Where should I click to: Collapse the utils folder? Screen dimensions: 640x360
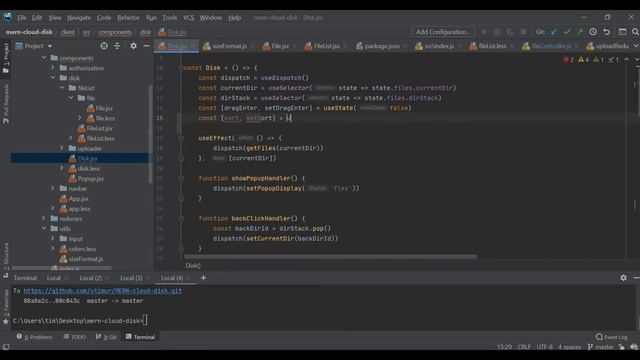(x=44, y=229)
